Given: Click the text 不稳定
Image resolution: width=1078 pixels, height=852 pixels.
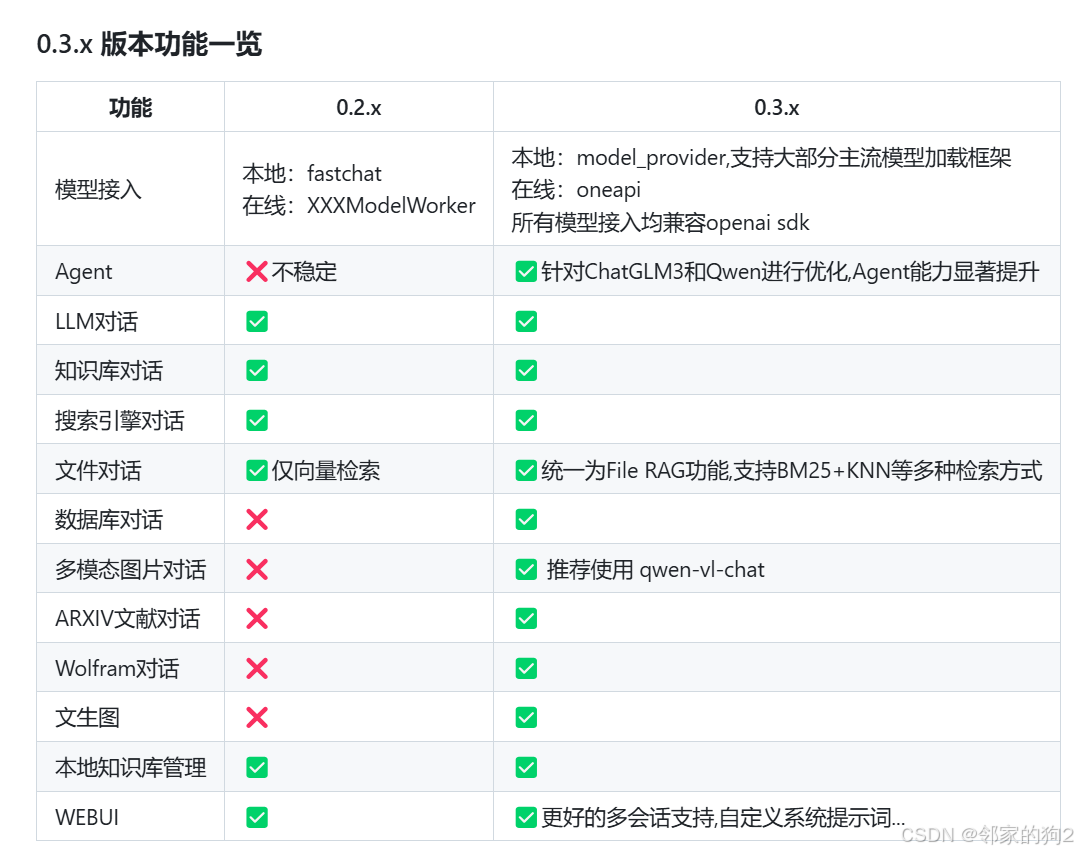Looking at the screenshot, I should click(305, 272).
